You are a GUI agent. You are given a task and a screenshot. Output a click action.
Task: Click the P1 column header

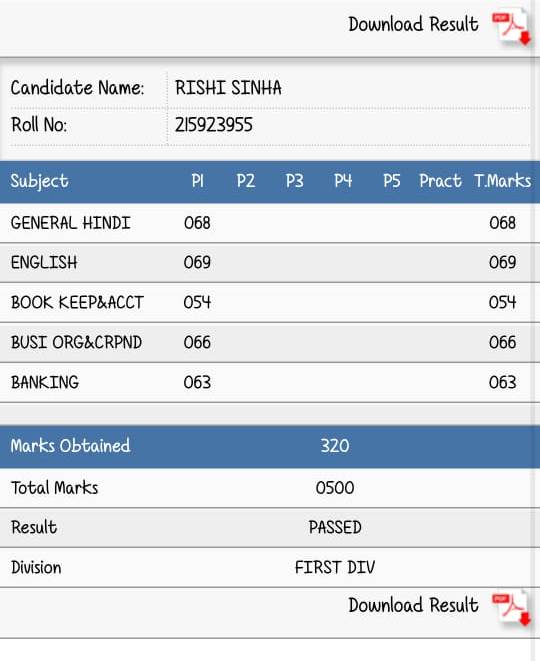tap(198, 181)
